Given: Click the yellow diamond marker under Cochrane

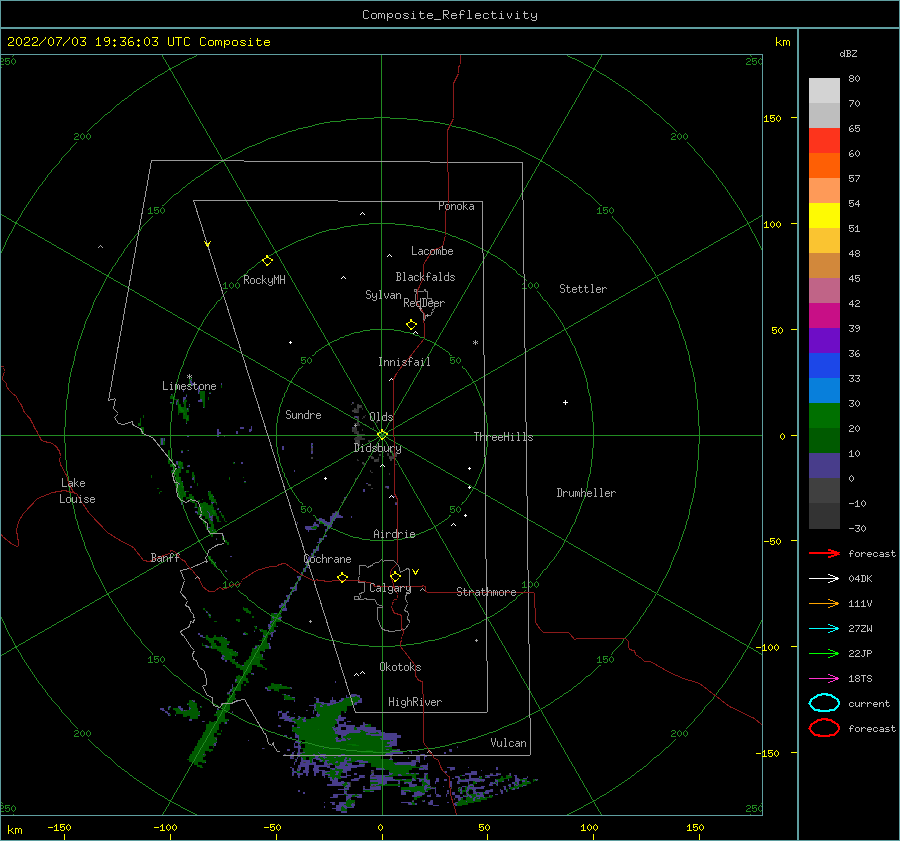Looking at the screenshot, I should (x=343, y=577).
